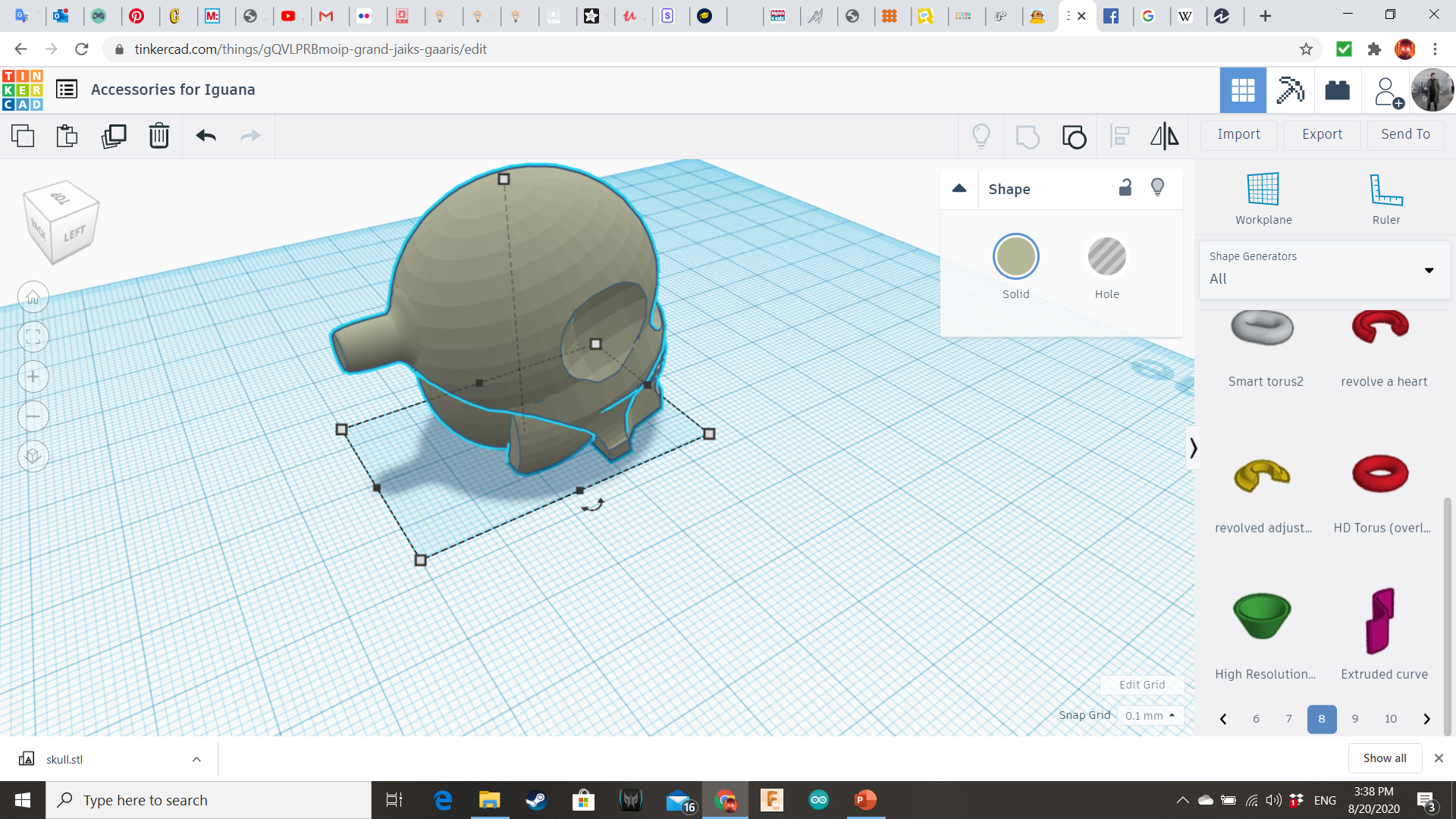Click the Solid color swatch
This screenshot has height=819, width=1456.
[x=1015, y=257]
